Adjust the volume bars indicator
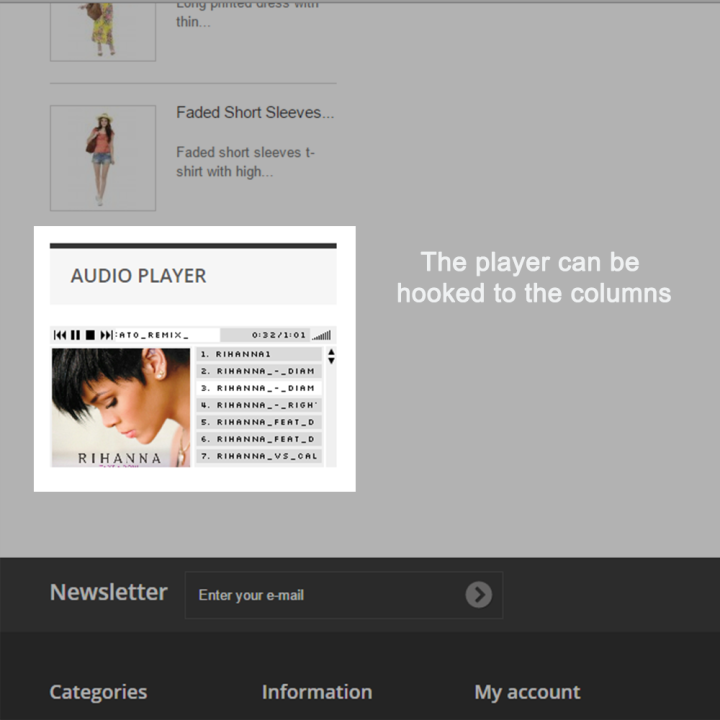720x720 pixels. 321,335
